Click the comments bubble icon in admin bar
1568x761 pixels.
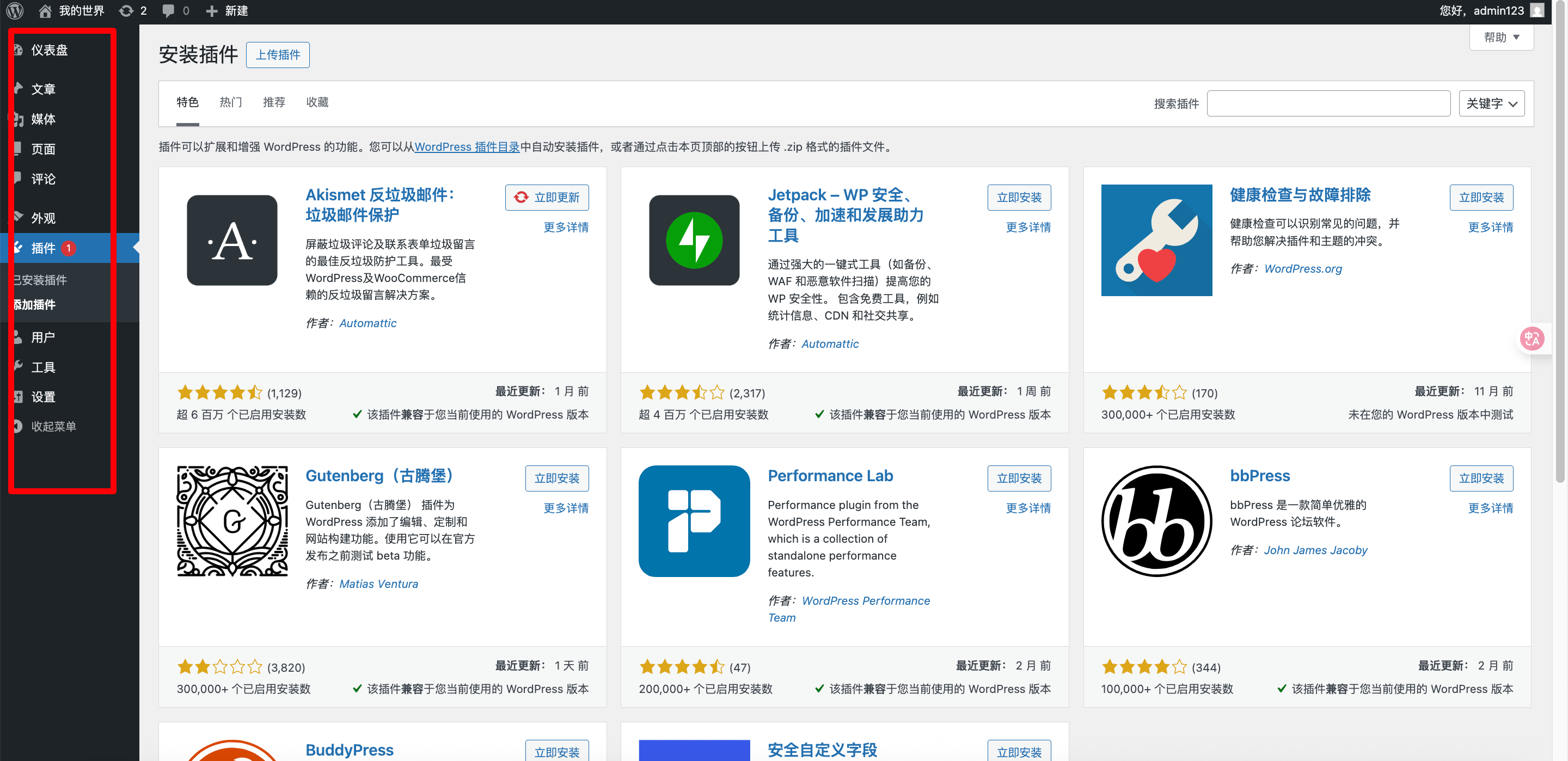point(169,10)
